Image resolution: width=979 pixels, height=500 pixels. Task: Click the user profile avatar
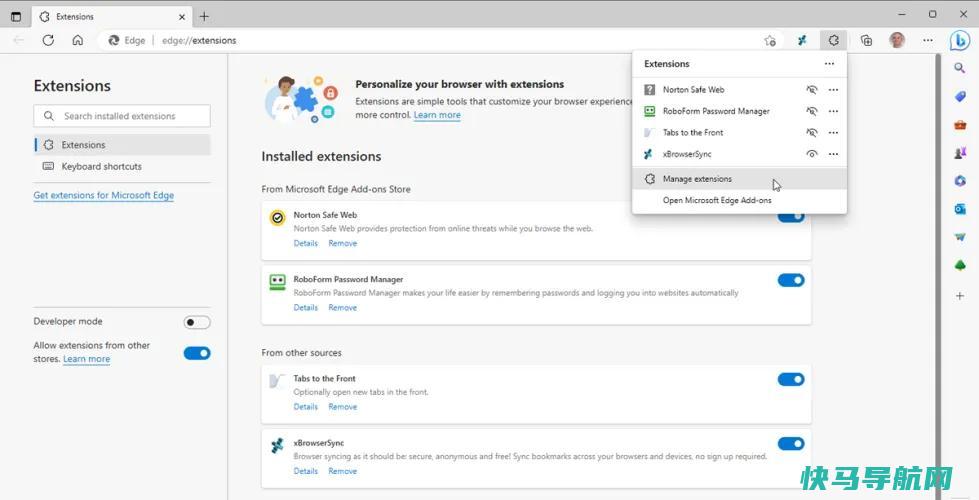[x=897, y=41]
